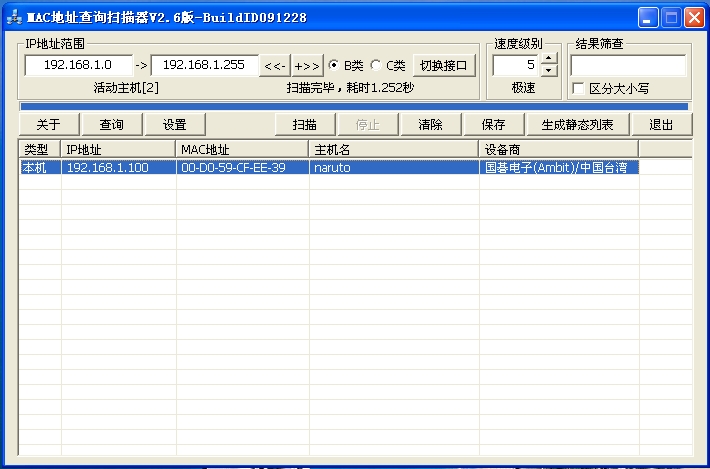Click the +>> next range button

306,66
